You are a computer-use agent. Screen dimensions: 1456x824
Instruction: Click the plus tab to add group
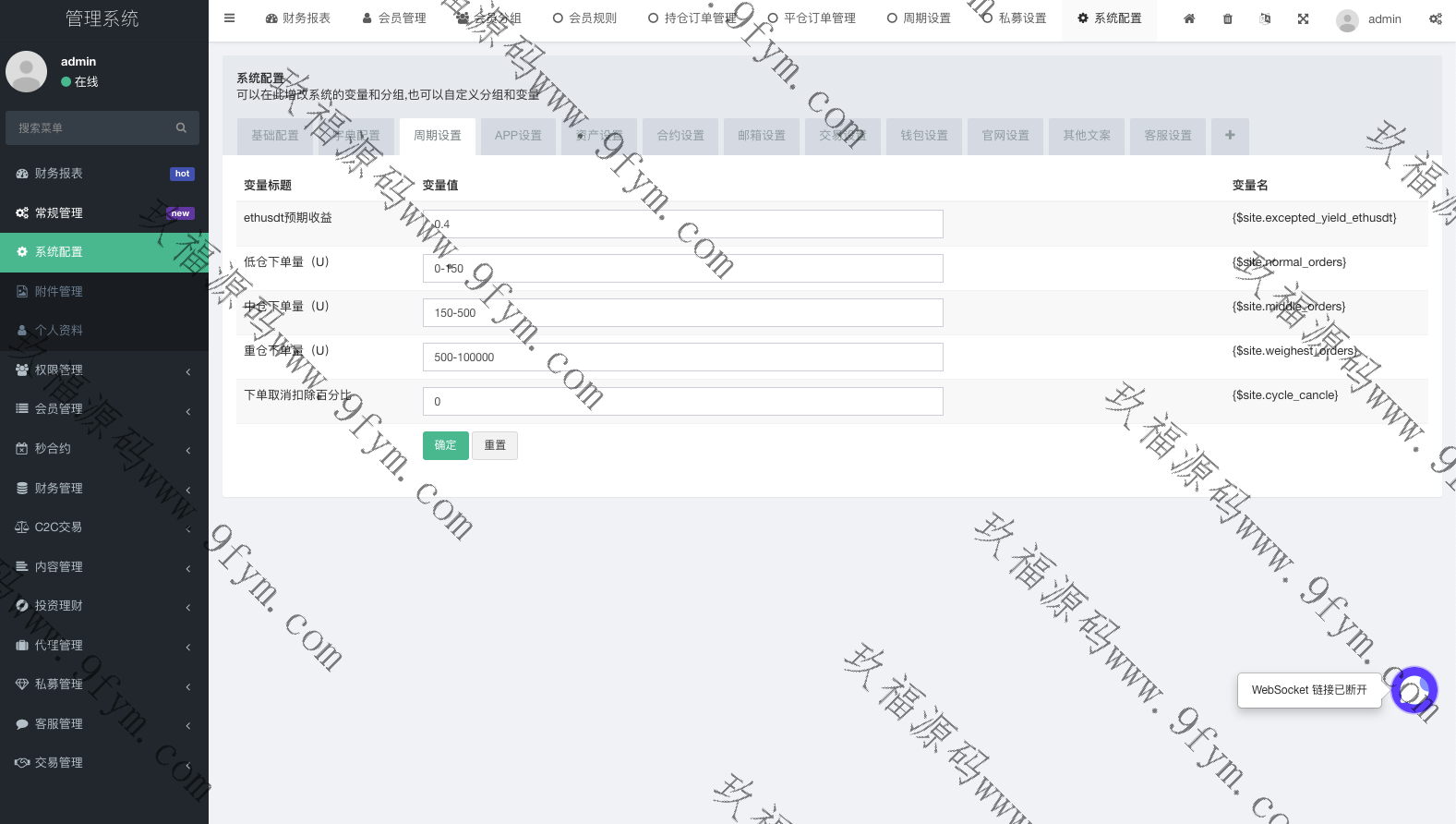click(1230, 135)
